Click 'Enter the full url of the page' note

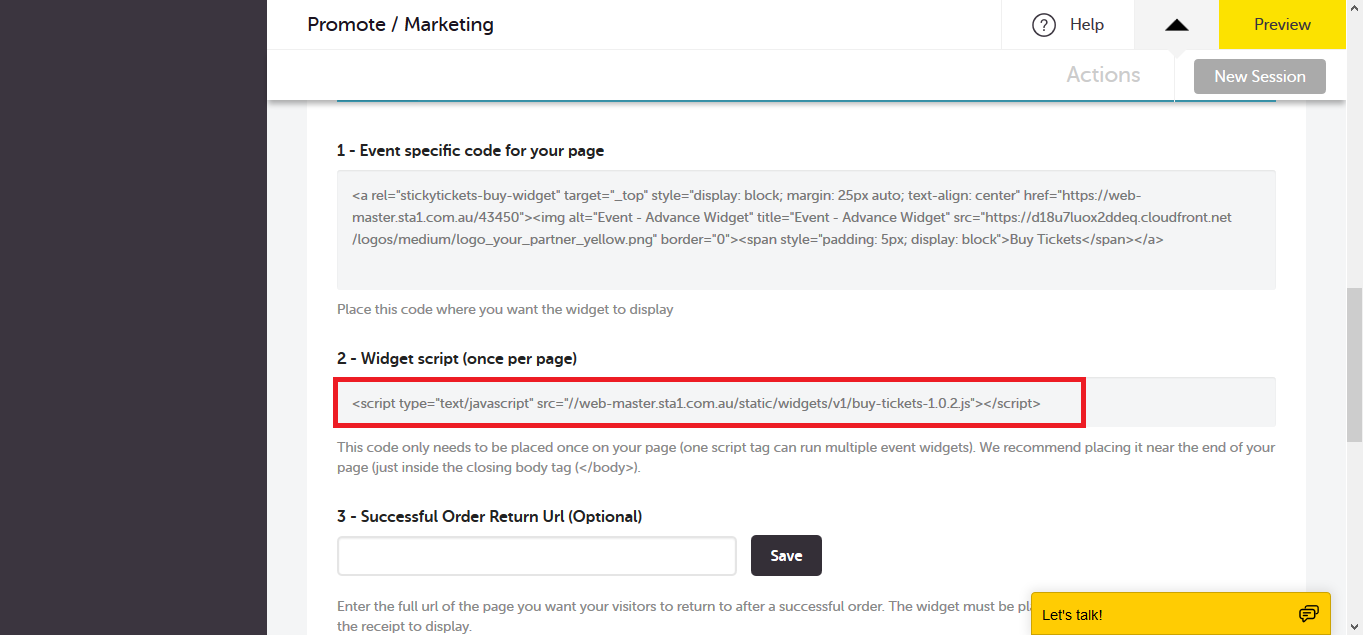tap(684, 616)
